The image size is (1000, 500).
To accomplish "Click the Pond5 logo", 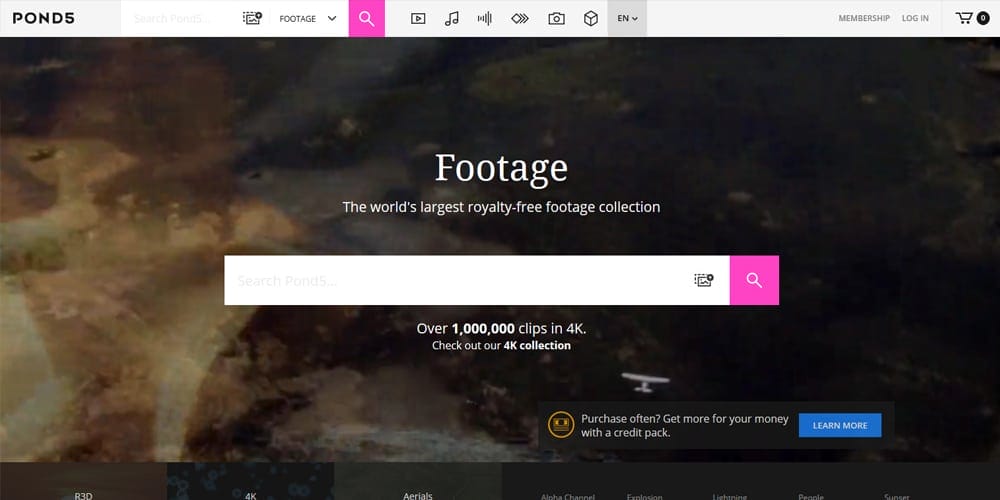I will 43,18.
